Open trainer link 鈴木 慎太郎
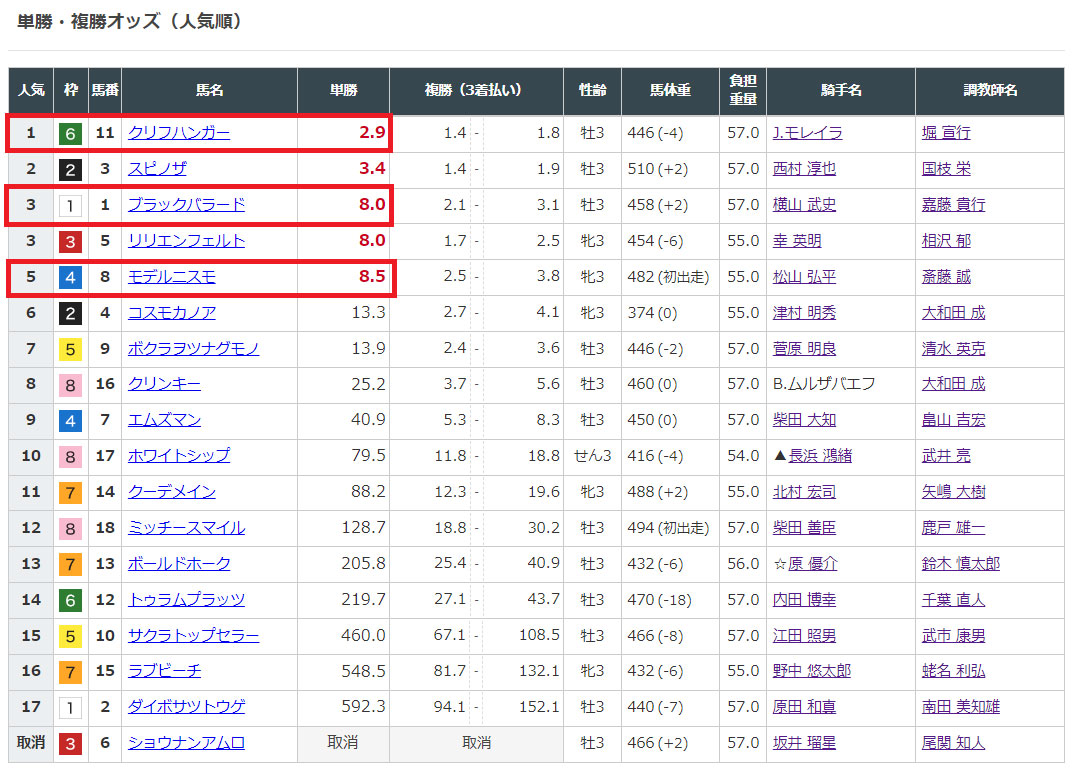The image size is (1075, 772). (x=960, y=564)
